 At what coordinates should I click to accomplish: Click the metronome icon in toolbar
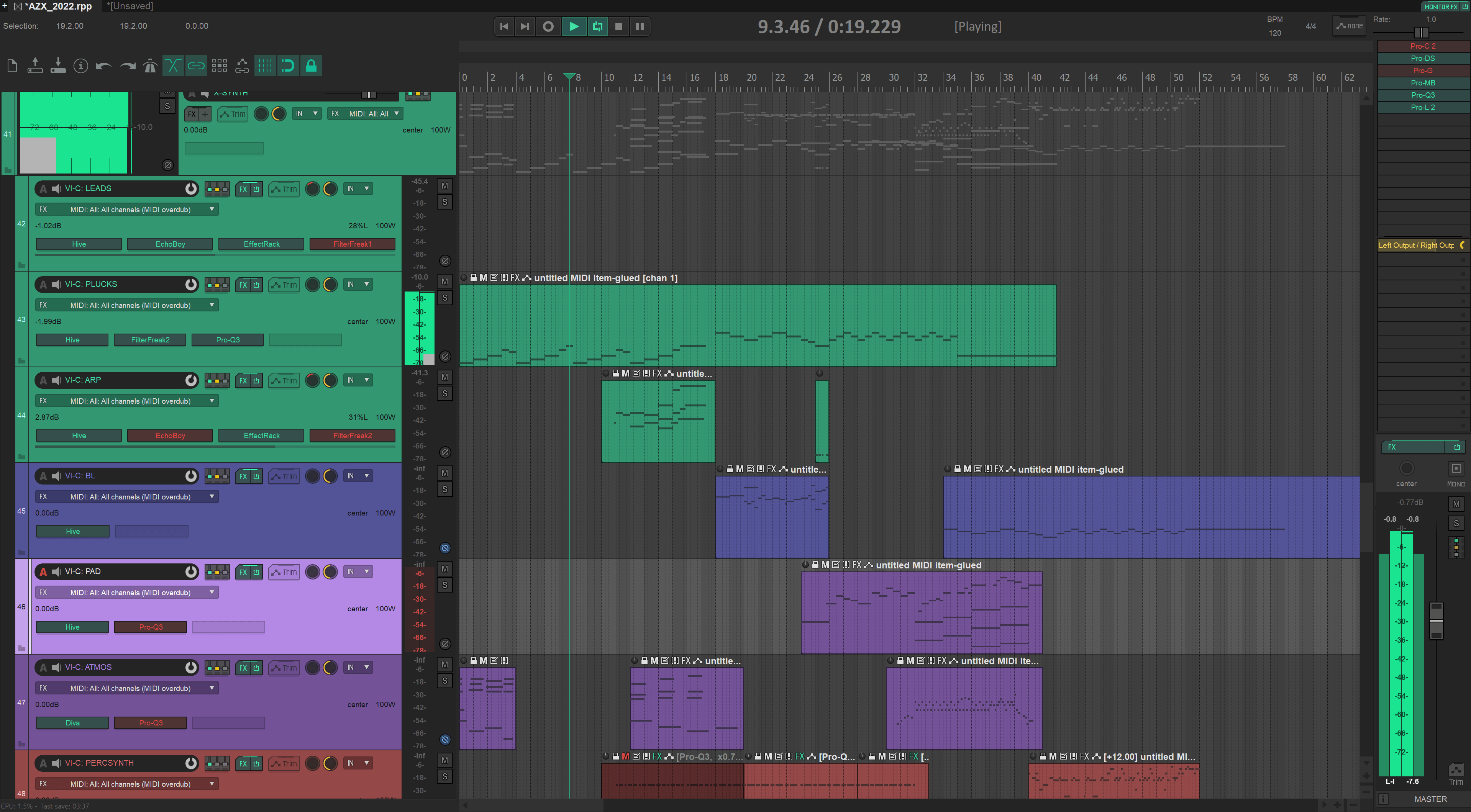(150, 66)
